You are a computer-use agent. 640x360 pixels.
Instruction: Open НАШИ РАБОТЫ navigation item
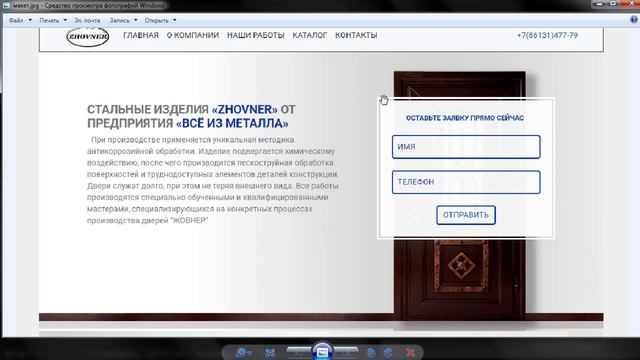pos(256,36)
